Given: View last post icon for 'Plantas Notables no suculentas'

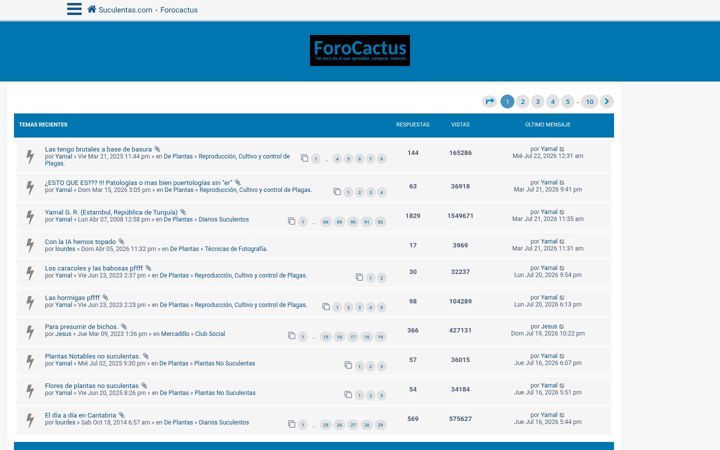Looking at the screenshot, I should 562,356.
